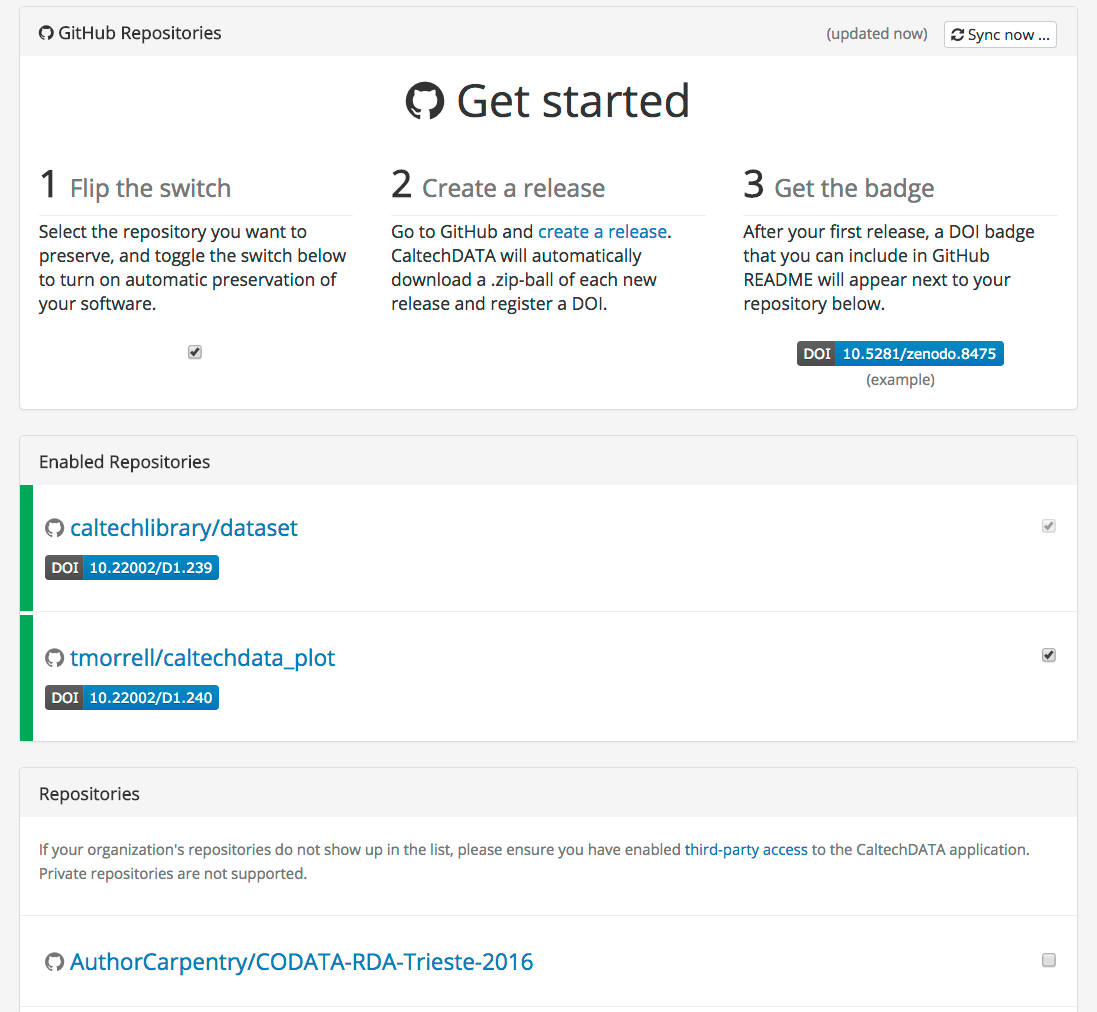
Task: Open the third-party access link
Action: [x=746, y=850]
